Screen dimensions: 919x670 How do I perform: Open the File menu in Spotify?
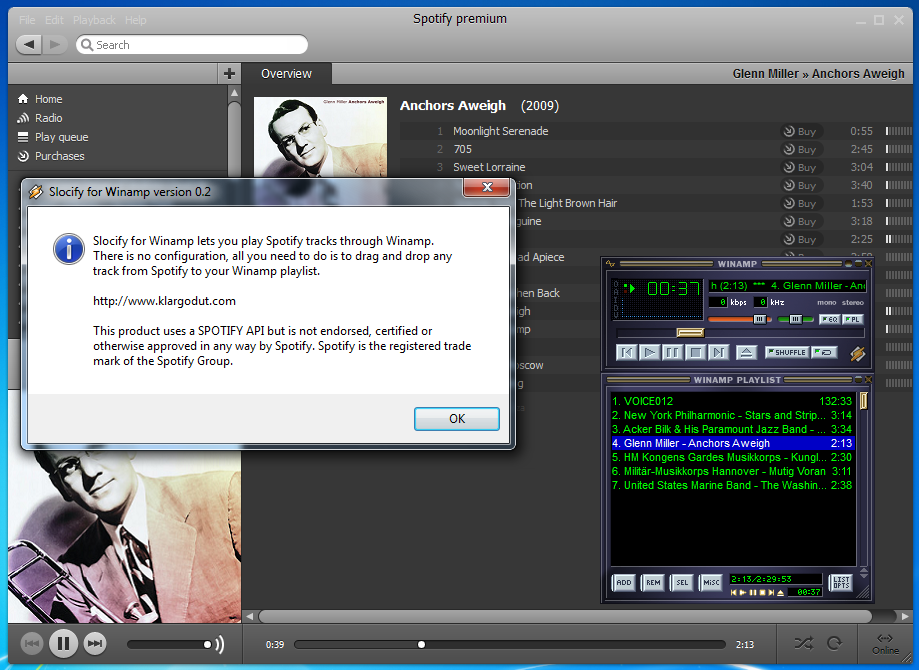point(27,20)
